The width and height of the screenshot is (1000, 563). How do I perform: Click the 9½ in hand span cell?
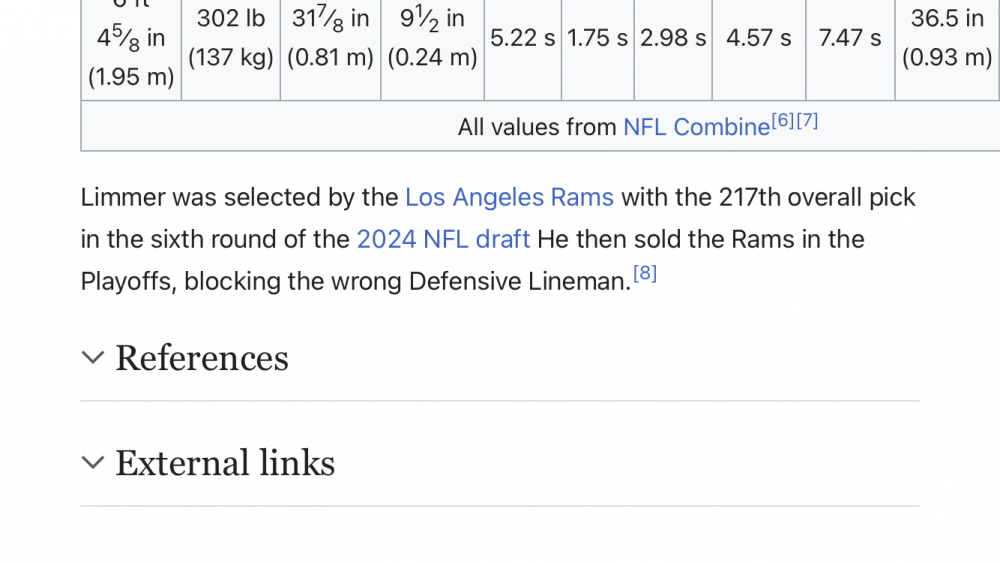432,38
